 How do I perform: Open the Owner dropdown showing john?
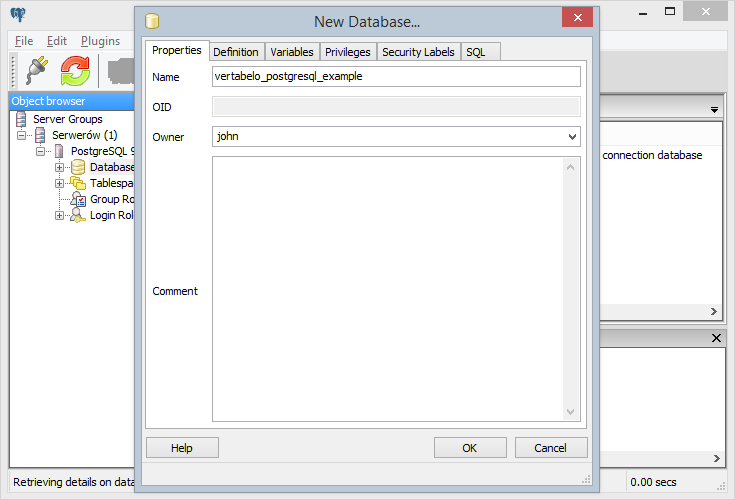click(x=396, y=137)
